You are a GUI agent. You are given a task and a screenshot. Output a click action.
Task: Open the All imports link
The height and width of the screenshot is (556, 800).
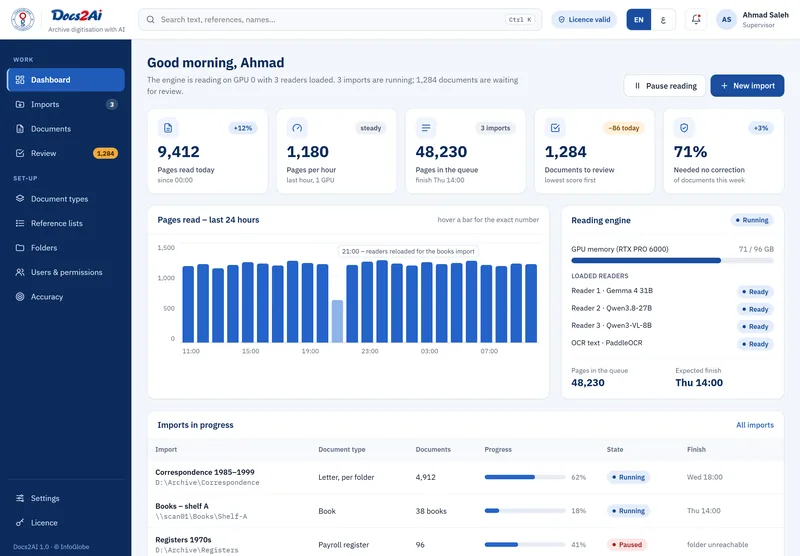point(755,425)
